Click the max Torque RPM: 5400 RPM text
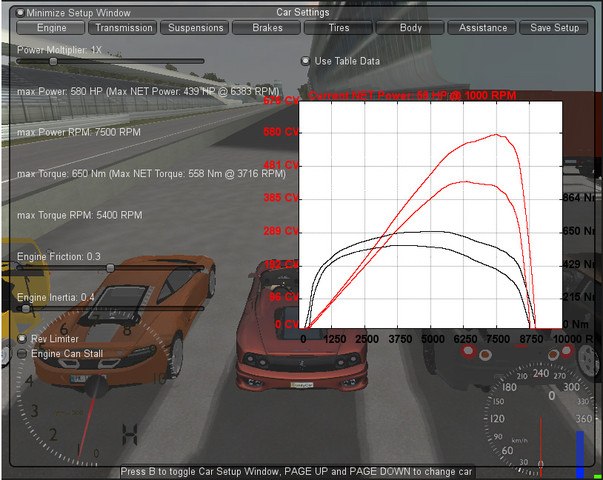603x480 pixels. (x=80, y=215)
